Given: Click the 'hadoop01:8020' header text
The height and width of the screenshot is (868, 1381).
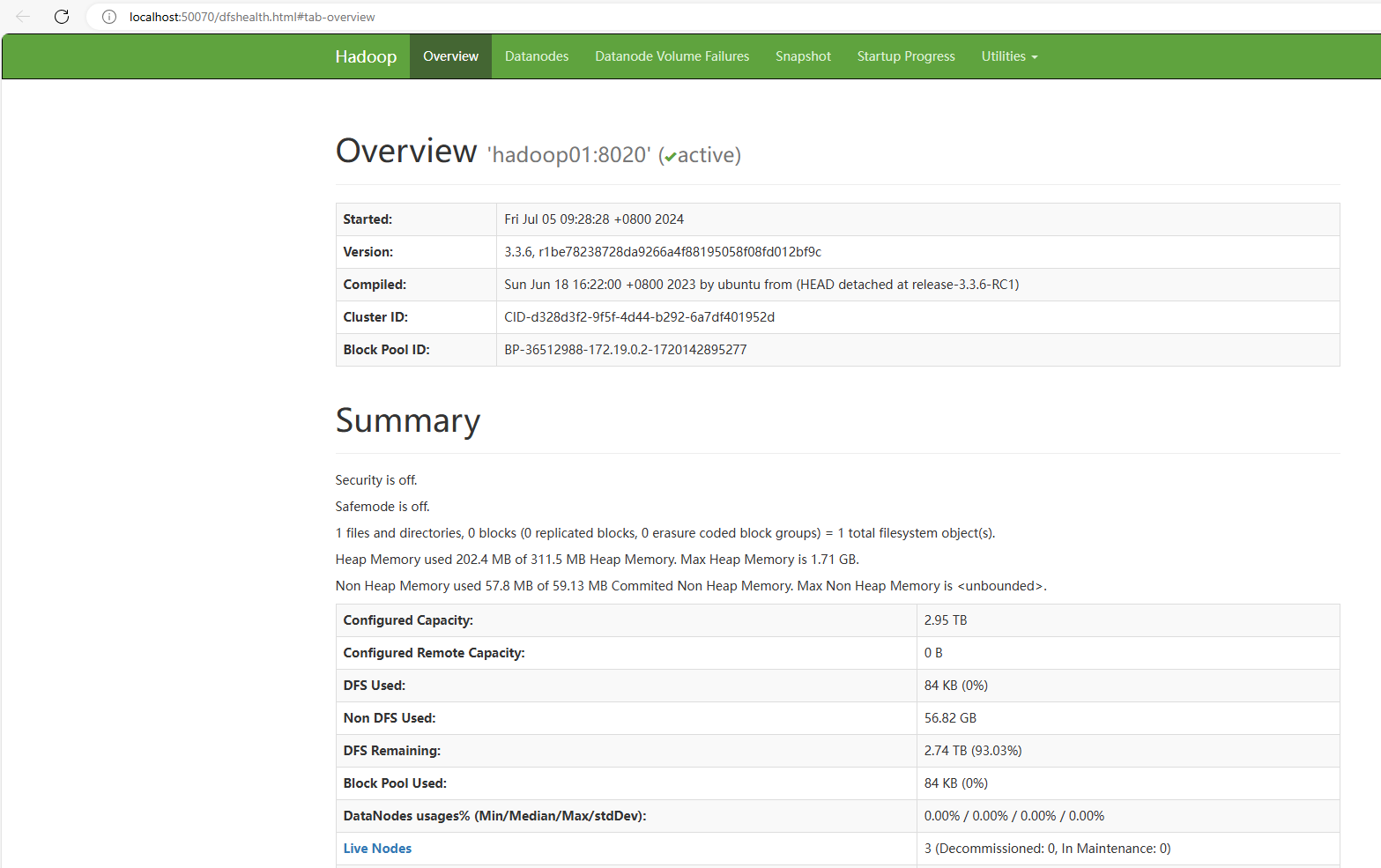Looking at the screenshot, I should click(568, 154).
